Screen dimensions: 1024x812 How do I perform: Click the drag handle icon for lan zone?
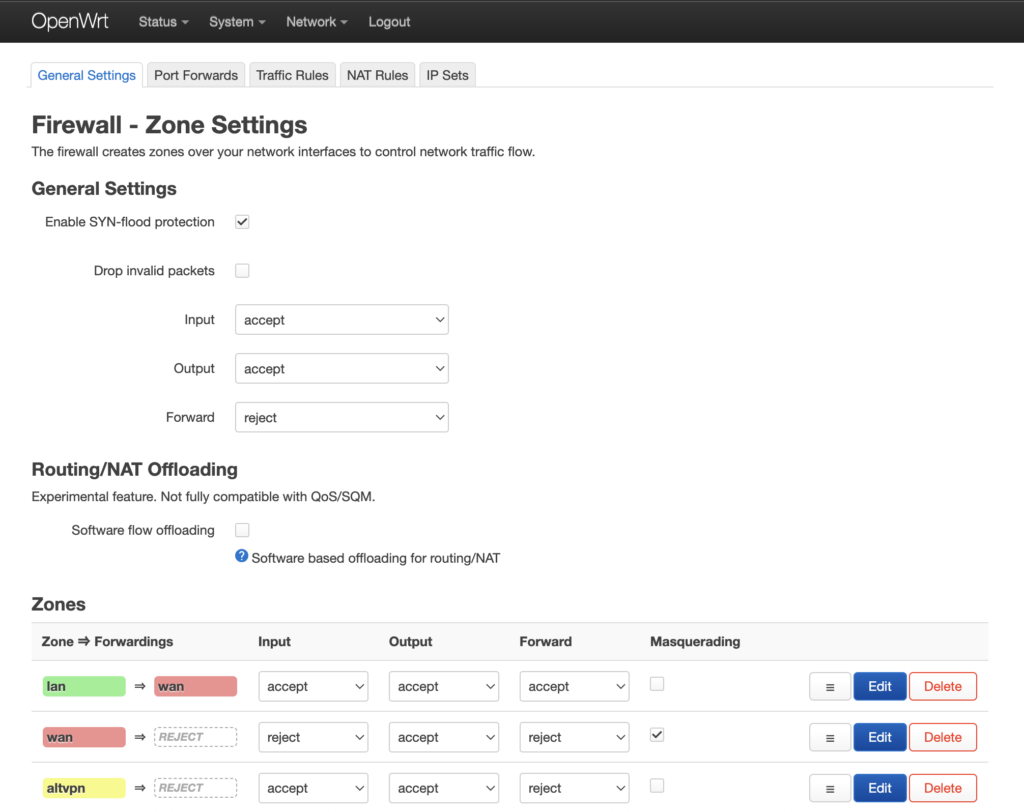pos(829,687)
